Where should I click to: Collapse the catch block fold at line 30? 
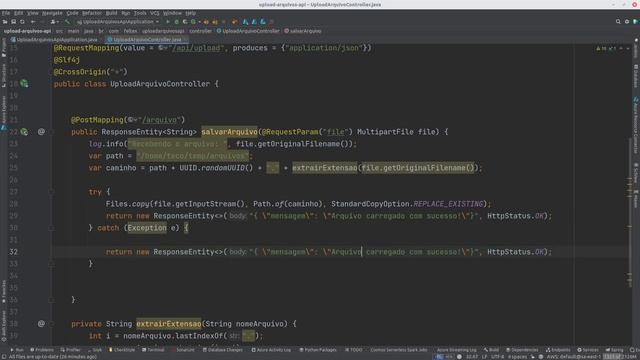[51, 228]
